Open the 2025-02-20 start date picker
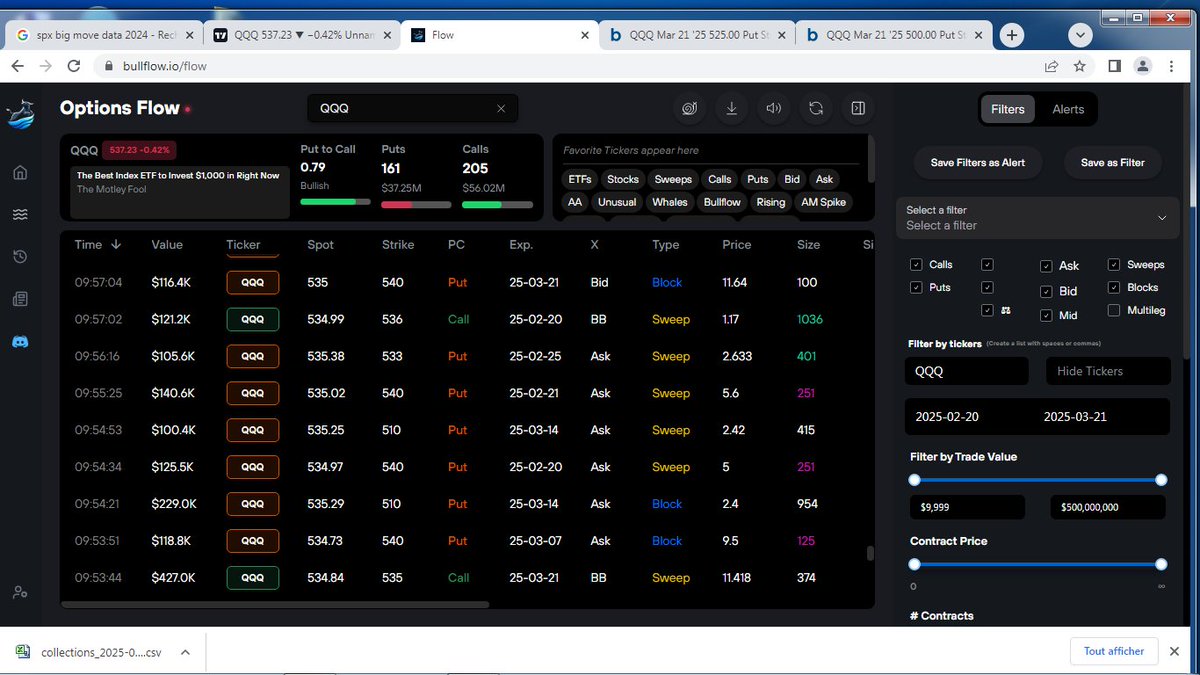The width and height of the screenshot is (1200, 675). 946,416
